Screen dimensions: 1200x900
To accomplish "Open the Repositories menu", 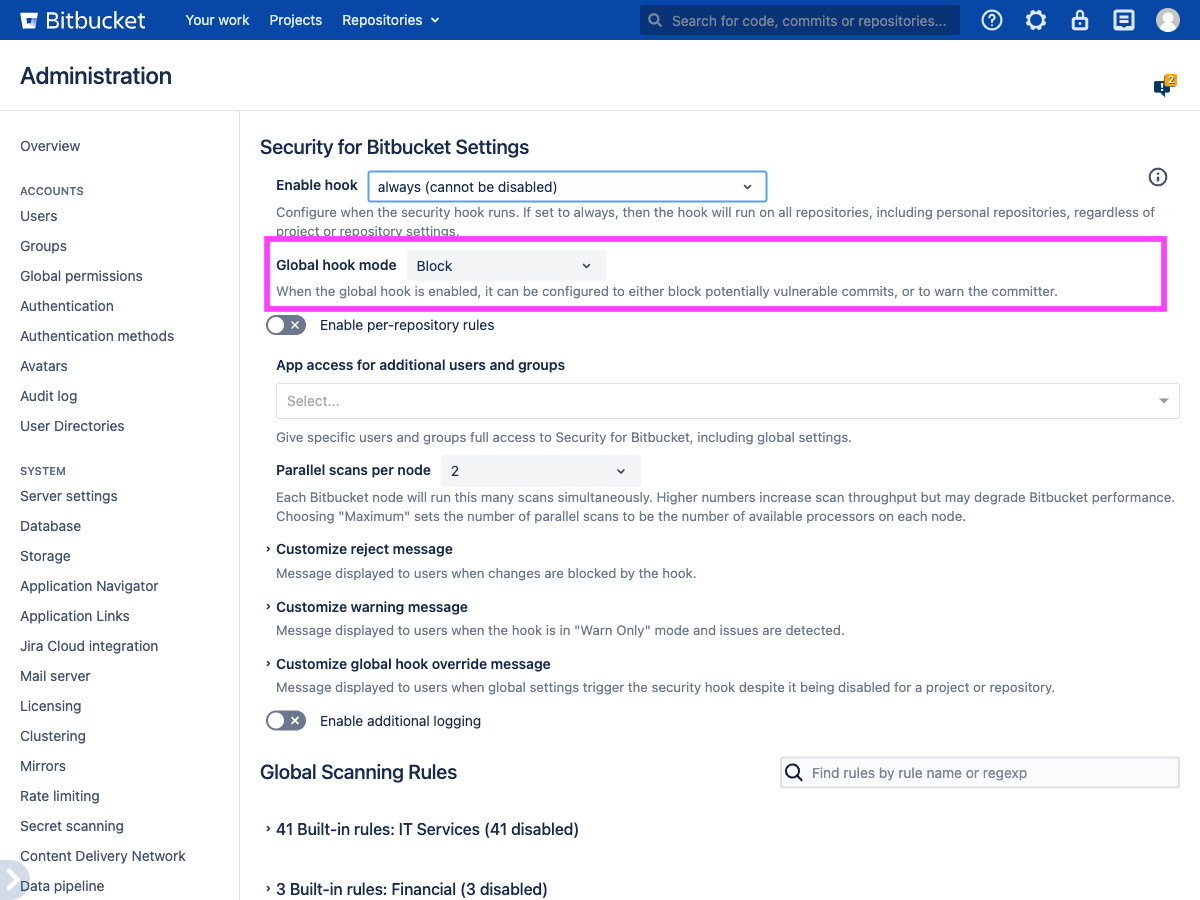I will (390, 20).
